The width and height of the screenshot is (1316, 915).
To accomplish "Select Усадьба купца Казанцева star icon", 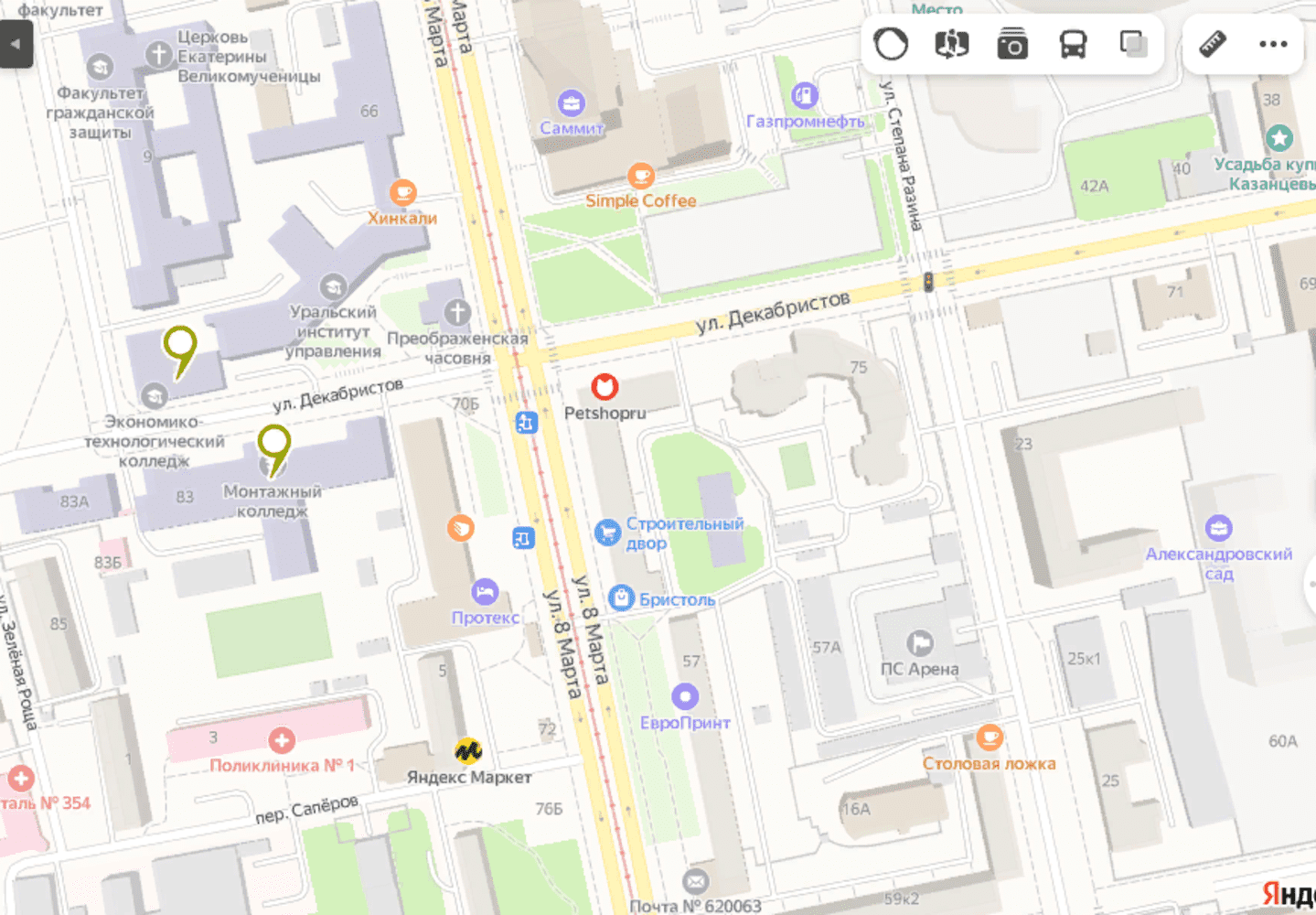I will [x=1279, y=138].
